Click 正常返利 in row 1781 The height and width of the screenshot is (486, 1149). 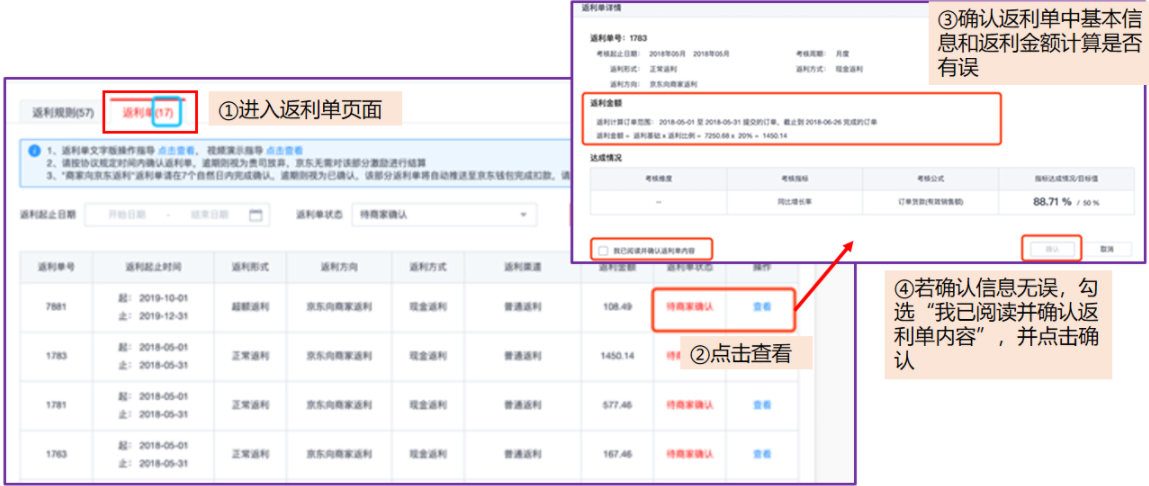click(249, 405)
